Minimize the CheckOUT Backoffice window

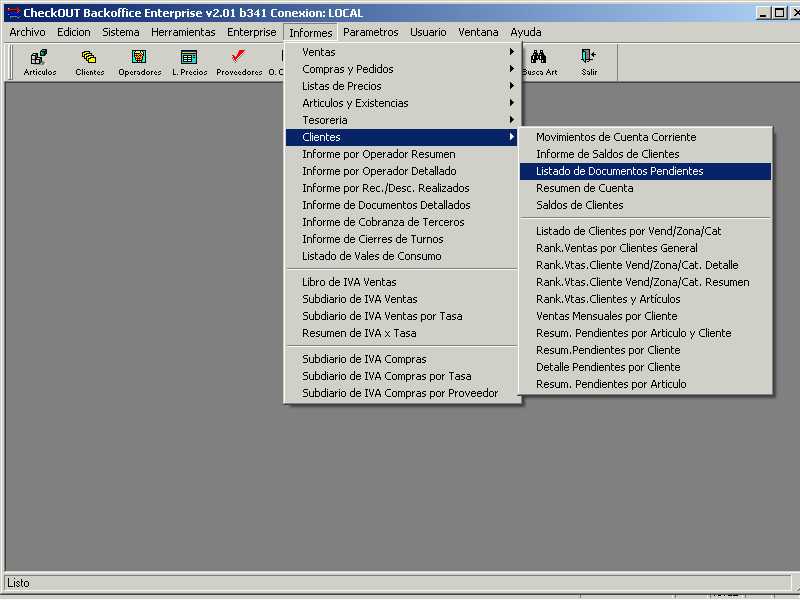tap(763, 13)
